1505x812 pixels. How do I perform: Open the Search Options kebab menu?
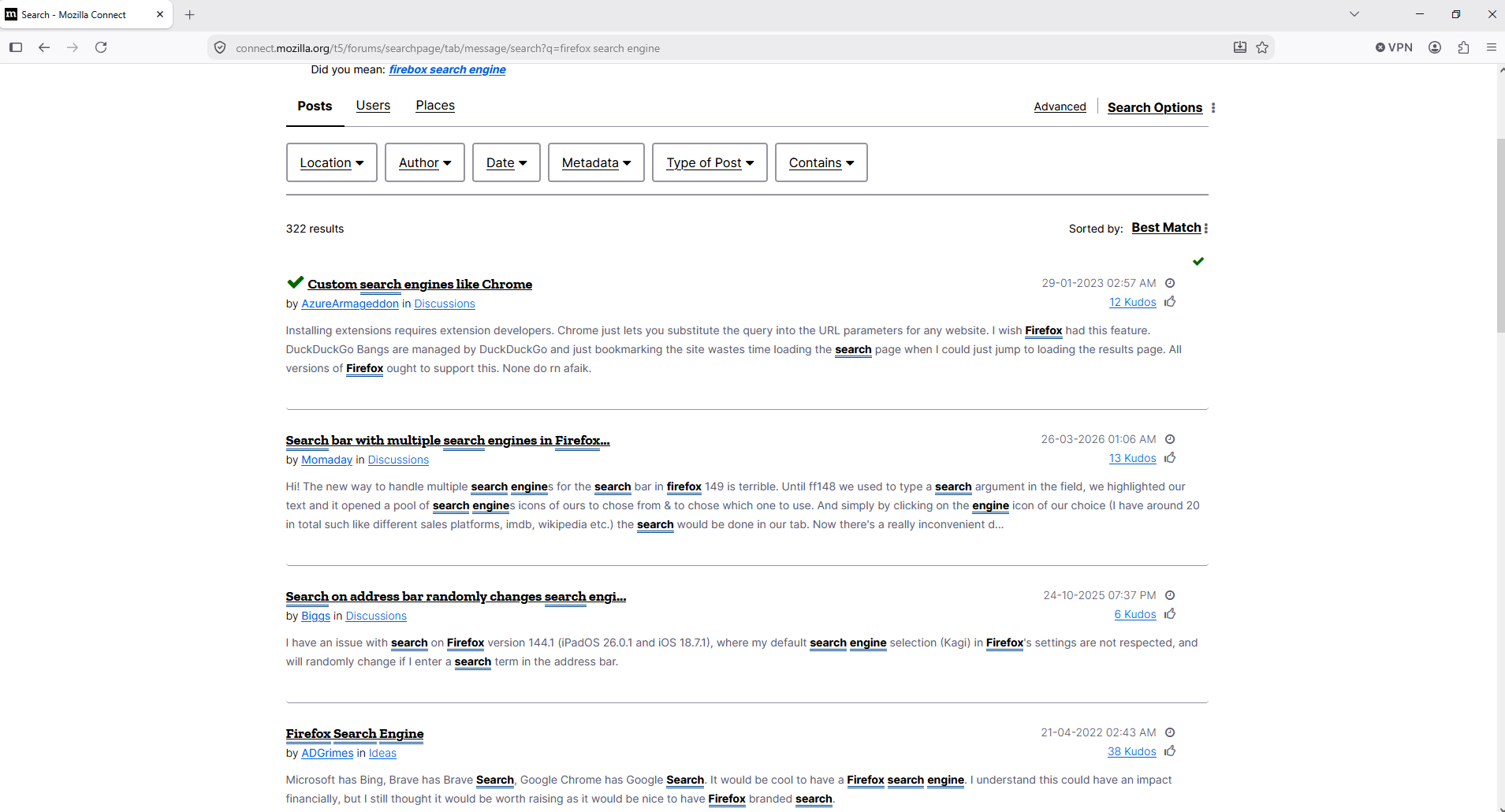pos(1213,108)
